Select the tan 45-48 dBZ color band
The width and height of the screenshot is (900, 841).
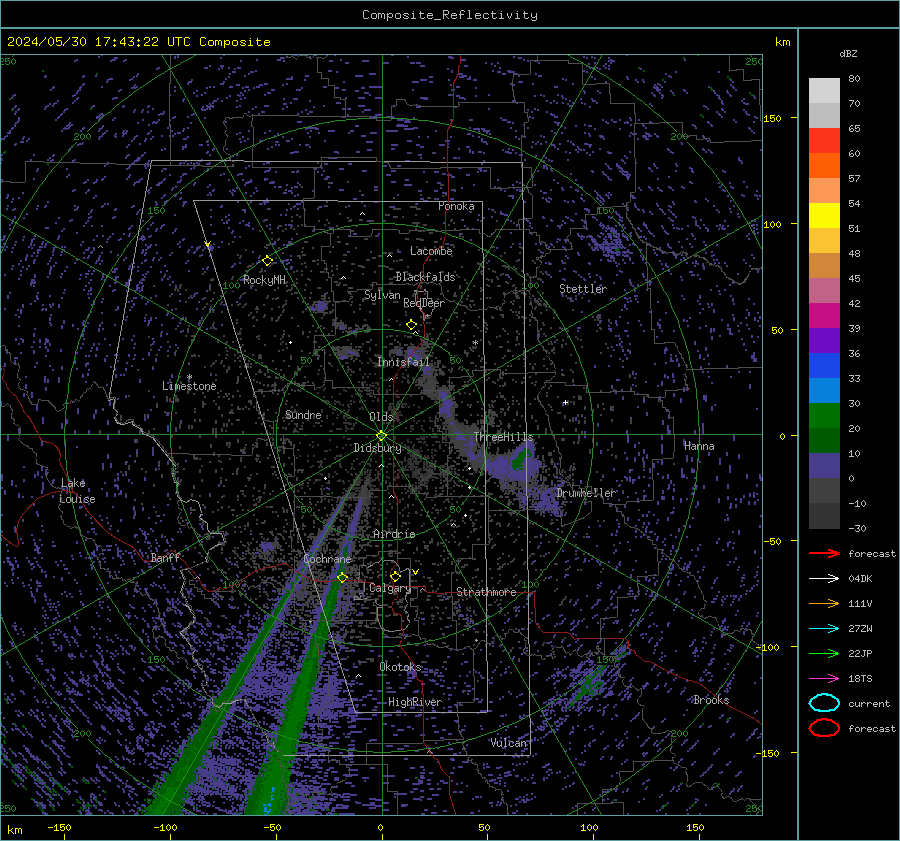tap(824, 266)
